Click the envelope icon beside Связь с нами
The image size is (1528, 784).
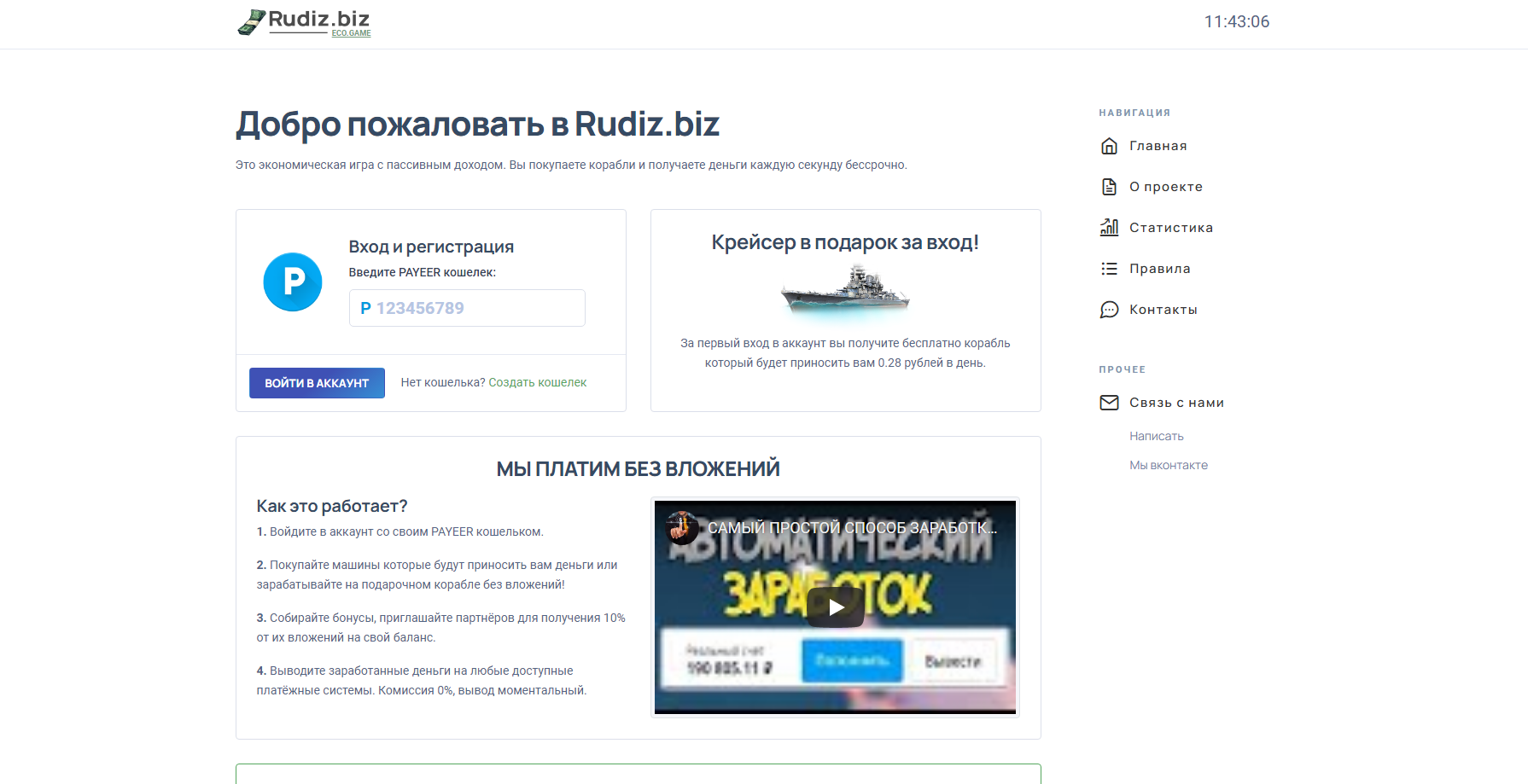(x=1109, y=403)
